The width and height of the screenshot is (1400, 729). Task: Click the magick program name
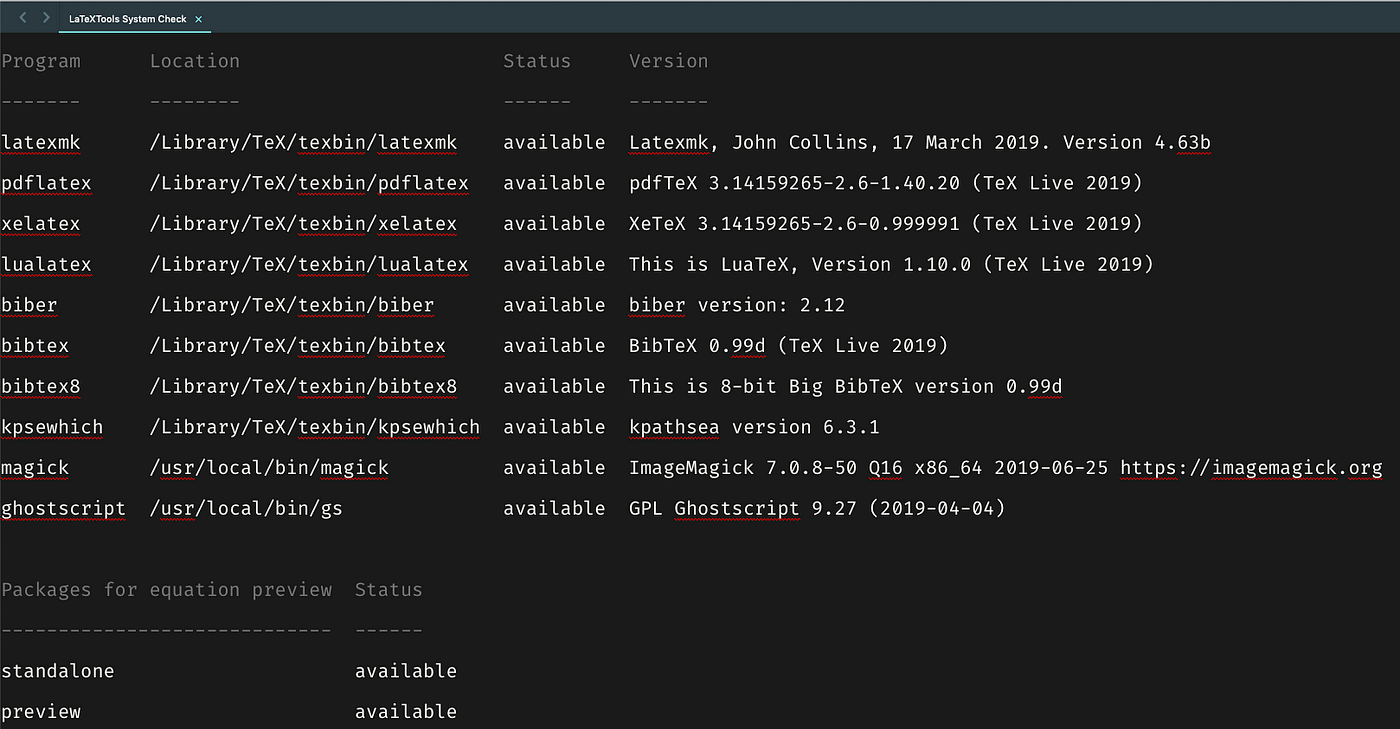point(35,468)
